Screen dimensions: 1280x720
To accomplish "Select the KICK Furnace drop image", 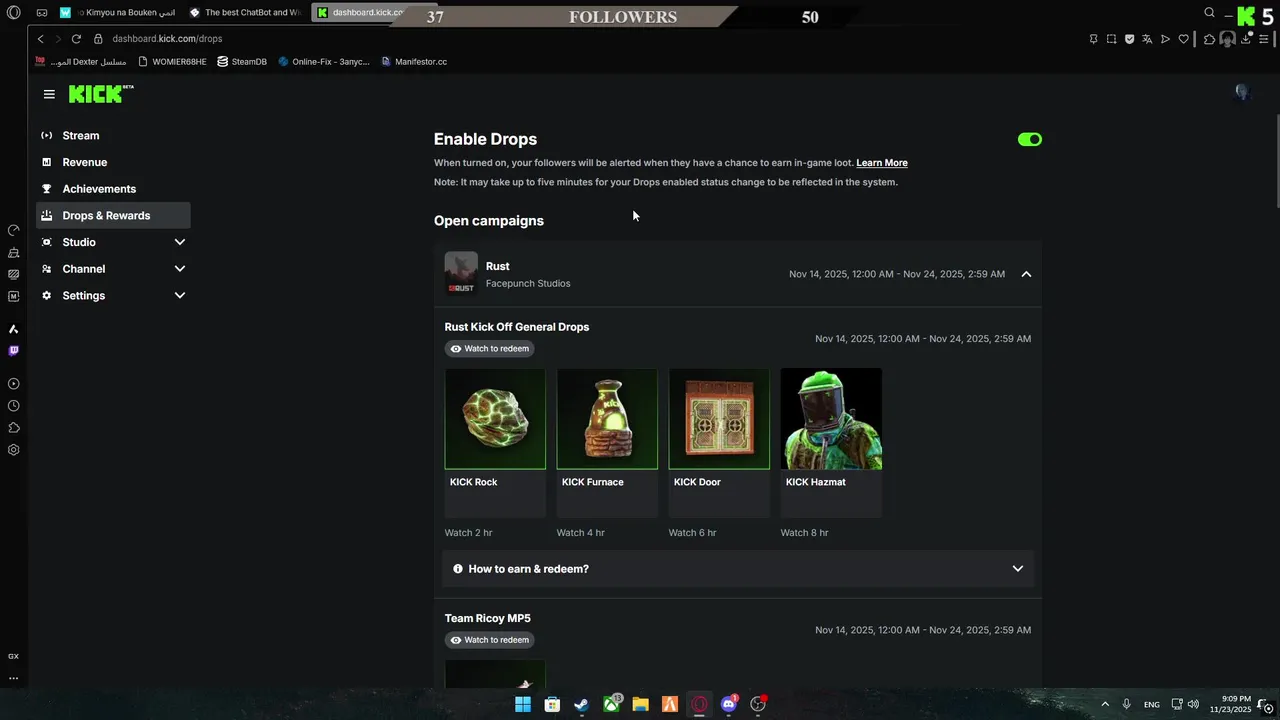I will (x=607, y=419).
